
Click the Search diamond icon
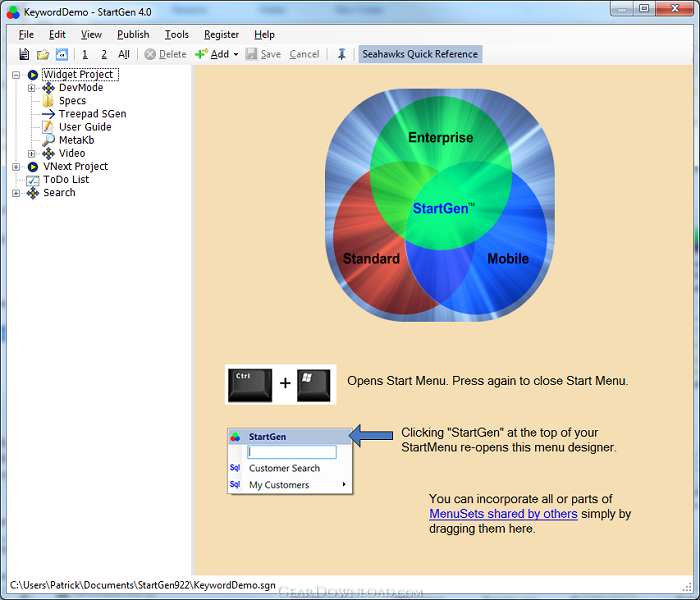pos(33,193)
